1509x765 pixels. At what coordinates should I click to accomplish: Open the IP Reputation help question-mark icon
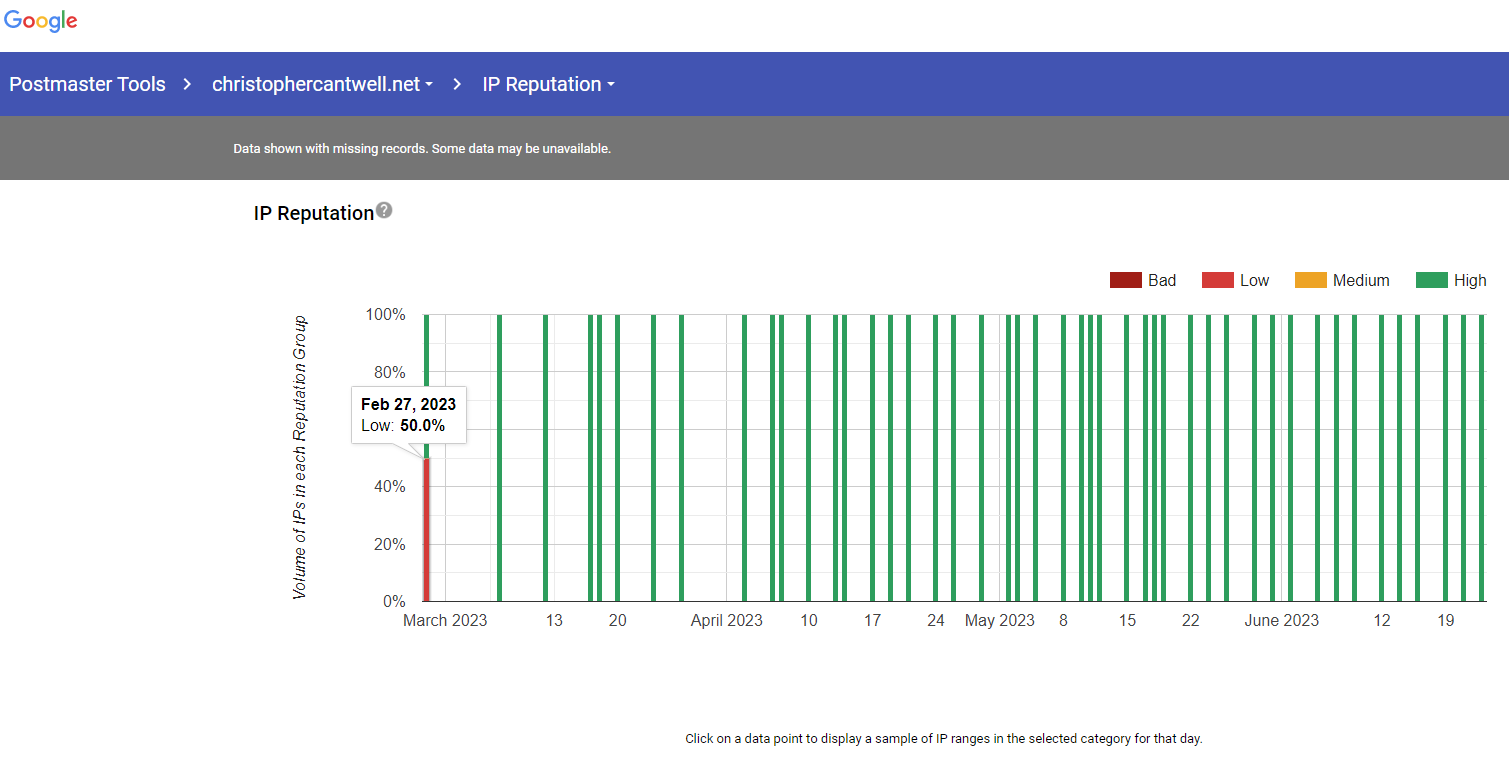click(384, 211)
